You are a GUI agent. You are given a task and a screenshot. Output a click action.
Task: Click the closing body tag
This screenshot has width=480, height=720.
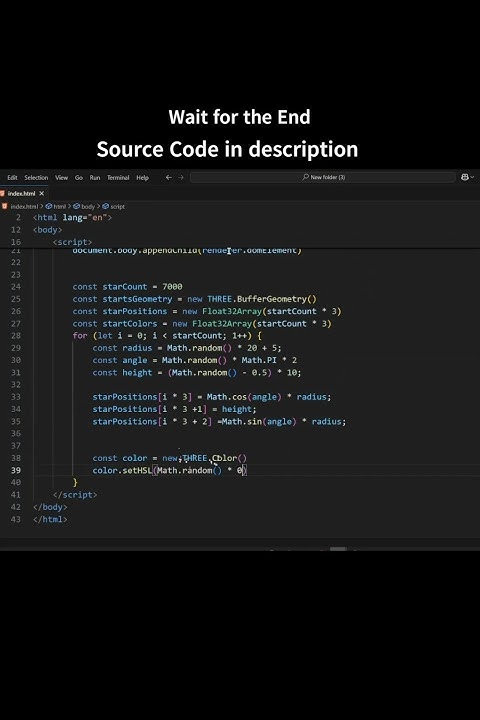(x=50, y=507)
